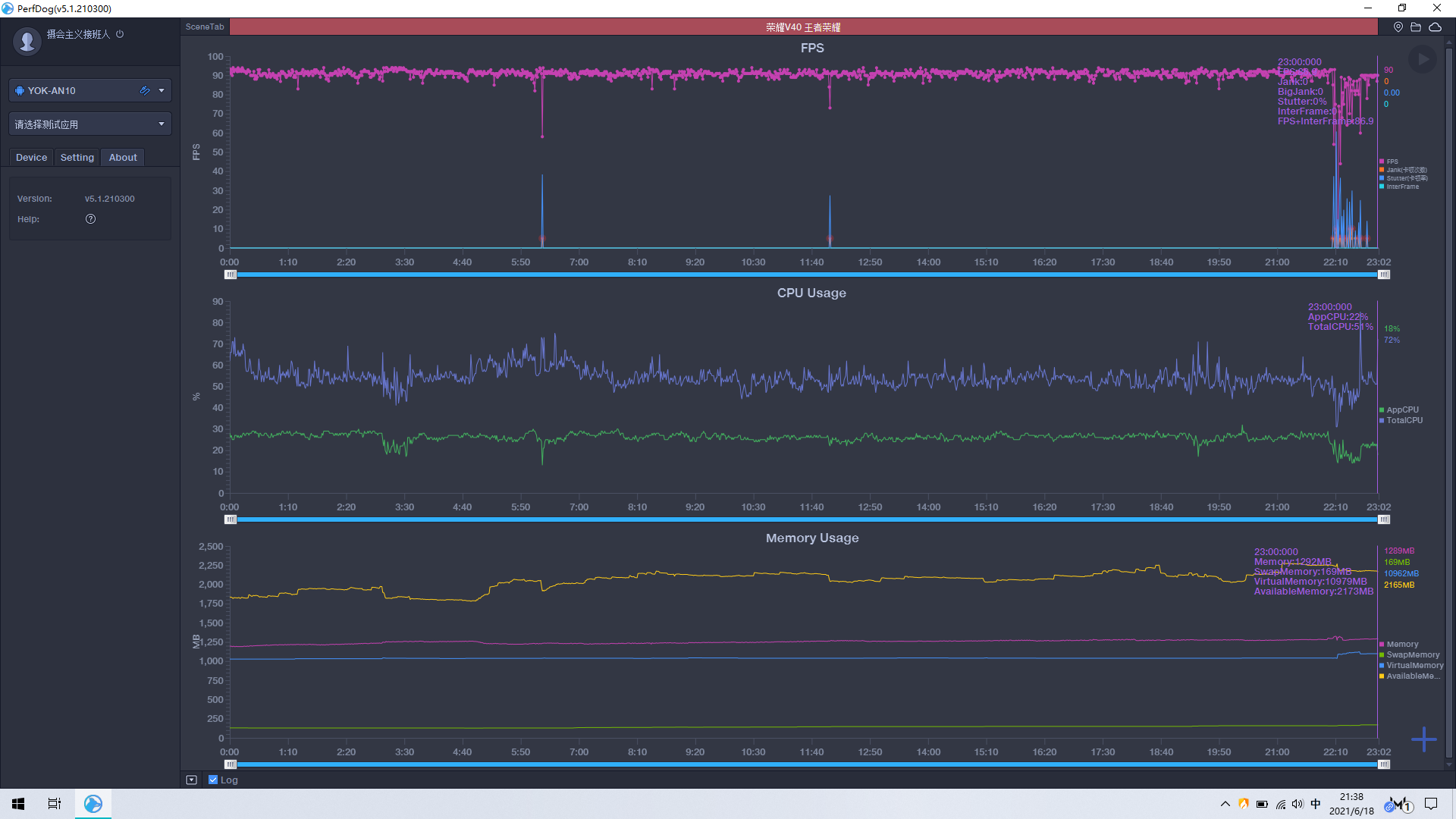Click the network icon in system tray
Image resolution: width=1456 pixels, height=819 pixels.
[1280, 804]
